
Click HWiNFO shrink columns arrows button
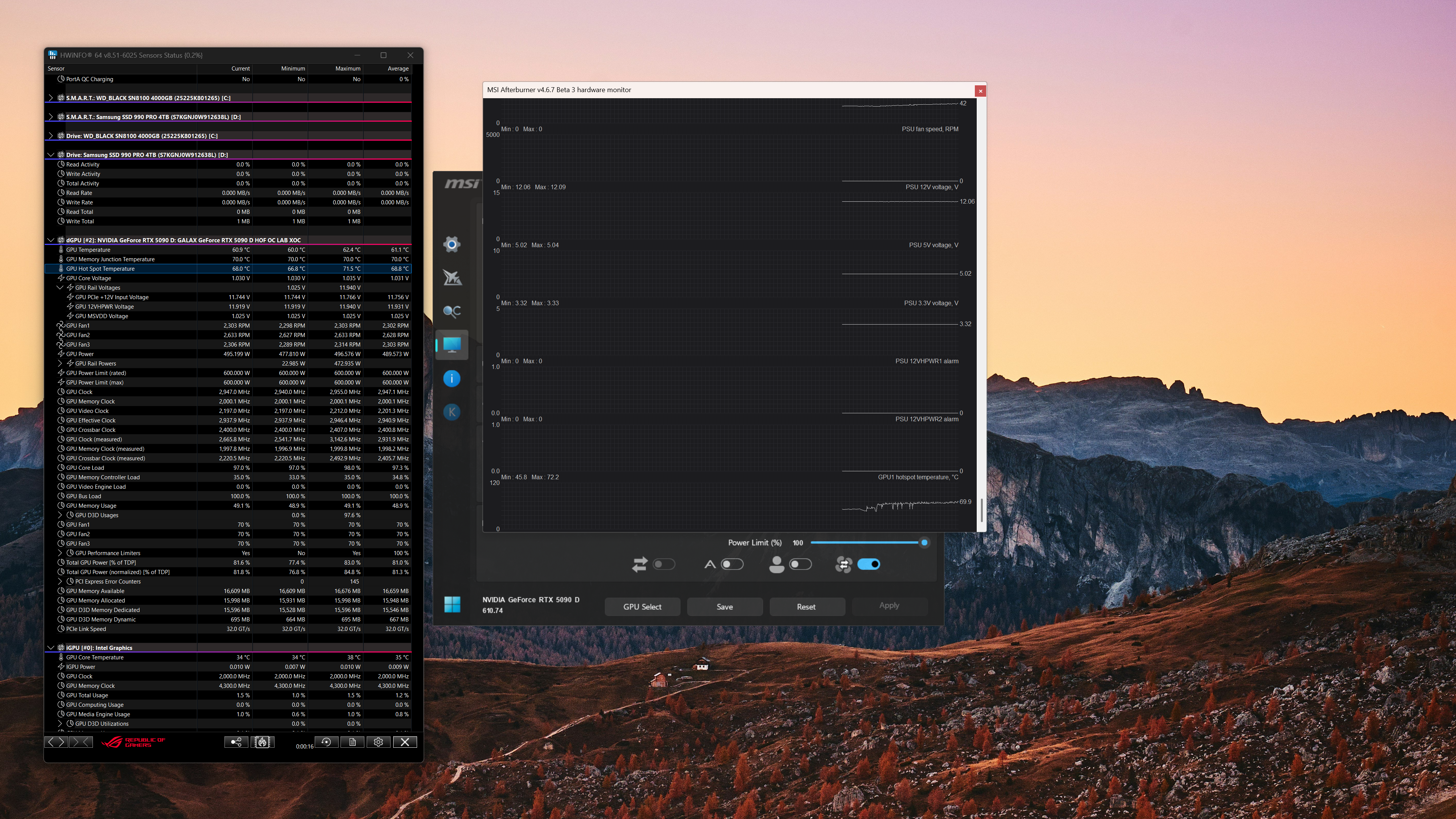81,742
